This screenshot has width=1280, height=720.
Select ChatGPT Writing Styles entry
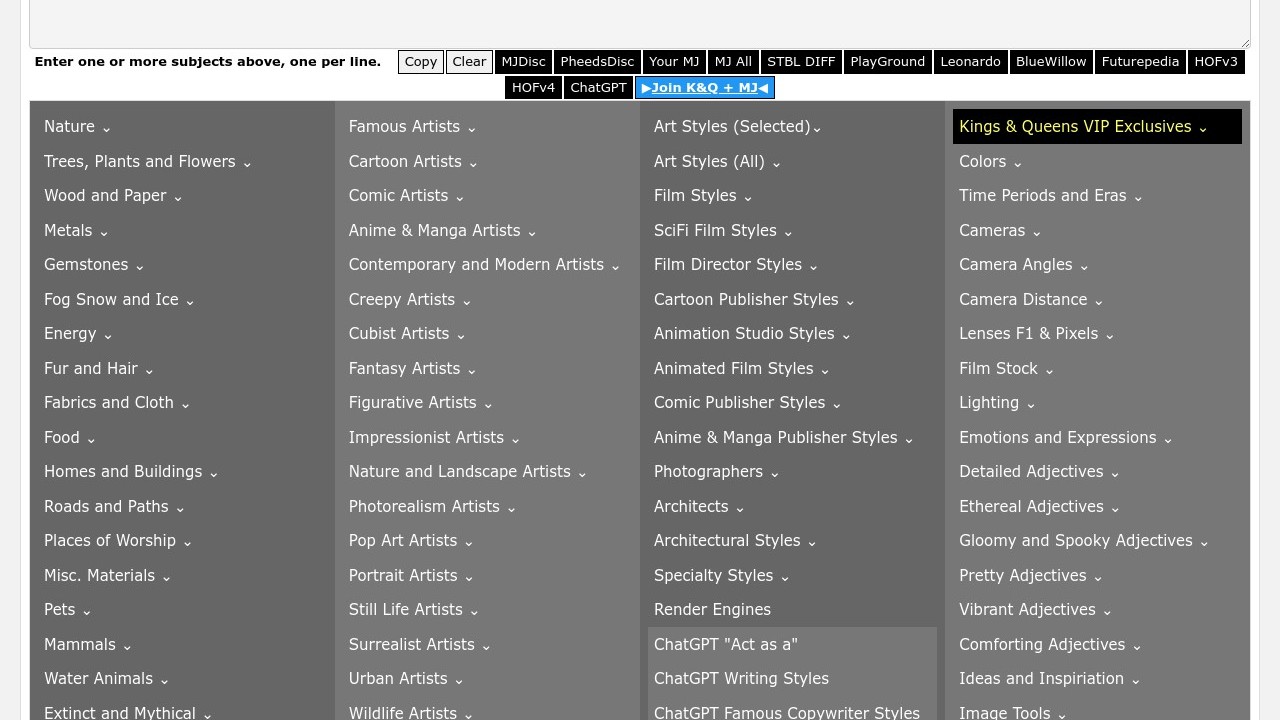(741, 679)
